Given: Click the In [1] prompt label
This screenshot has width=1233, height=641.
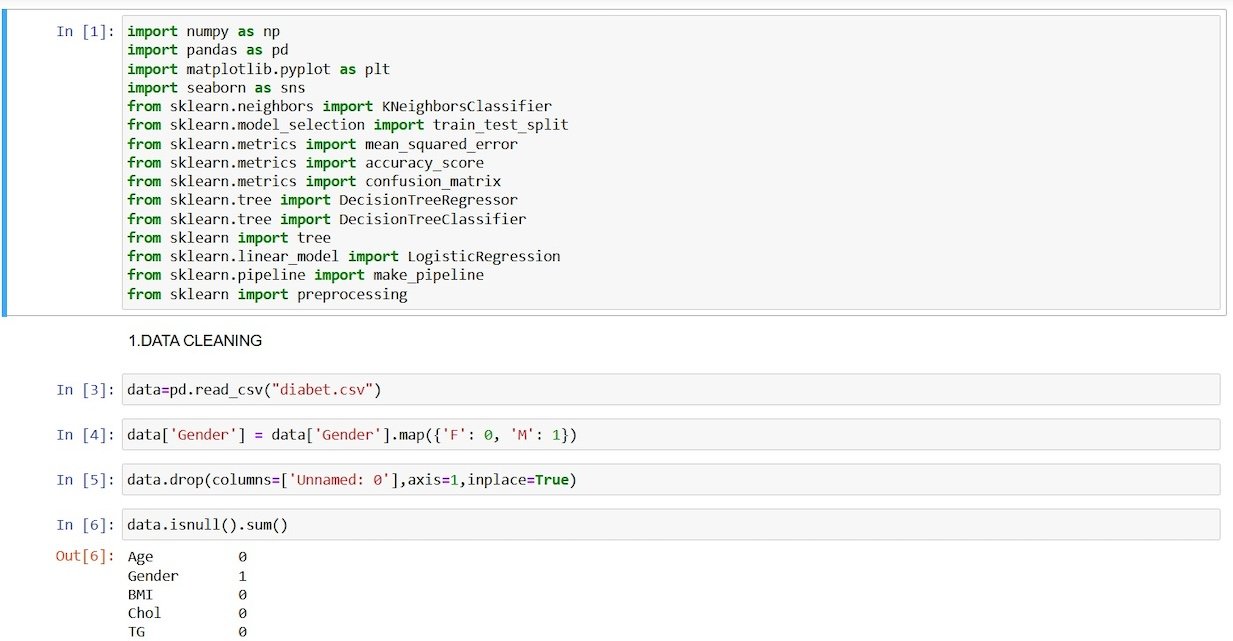Looking at the screenshot, I should (84, 31).
